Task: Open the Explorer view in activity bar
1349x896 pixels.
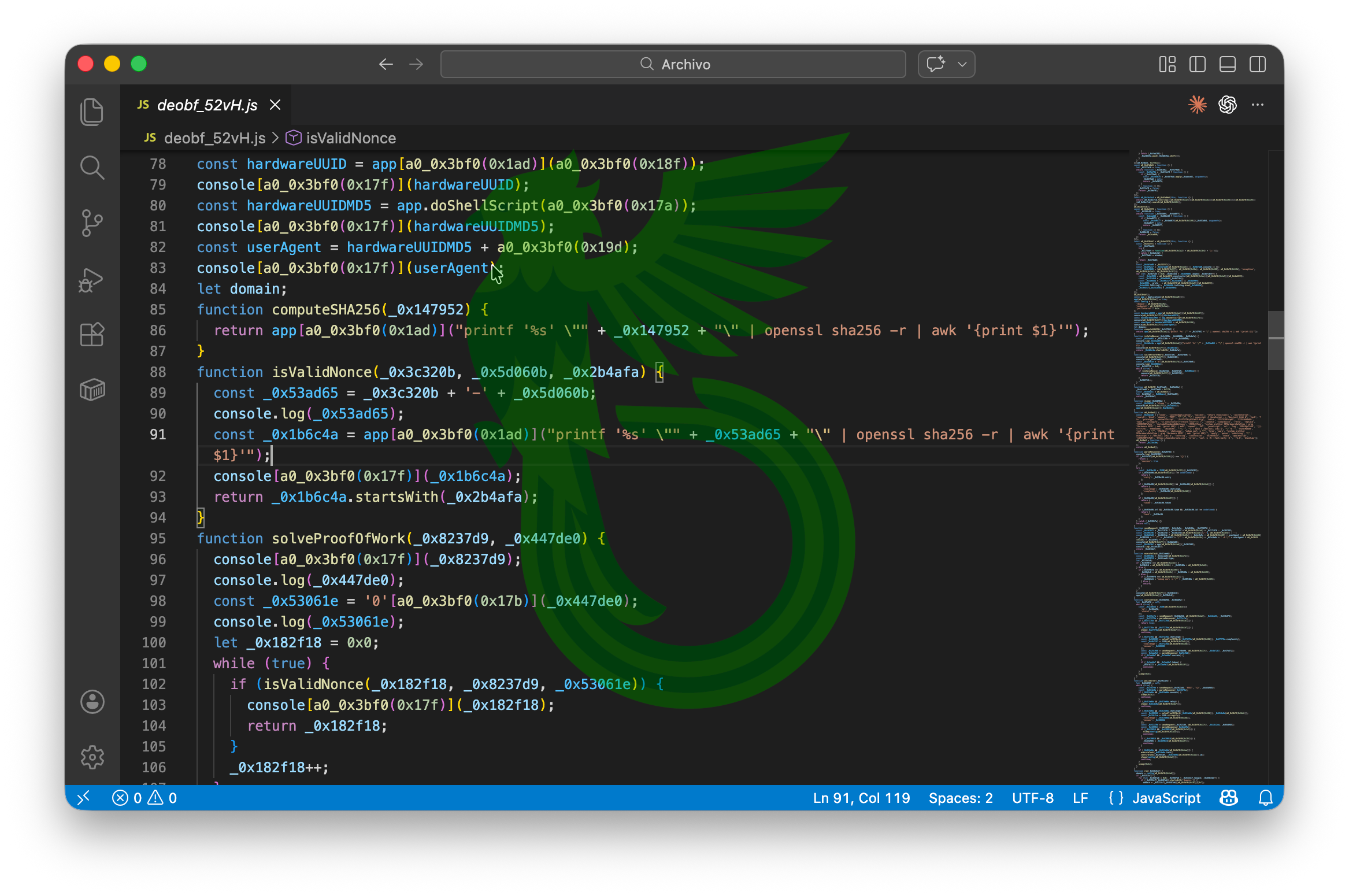Action: pos(92,112)
